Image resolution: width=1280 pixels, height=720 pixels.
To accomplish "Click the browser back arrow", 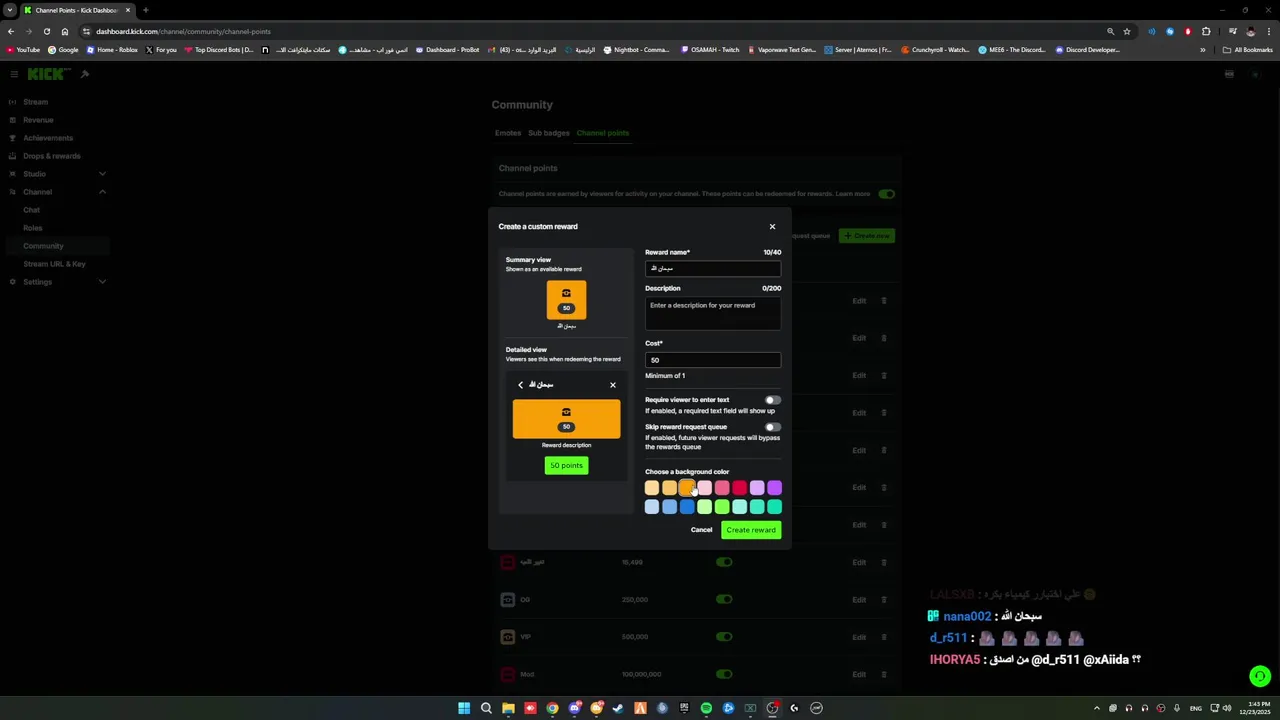I will 11,31.
